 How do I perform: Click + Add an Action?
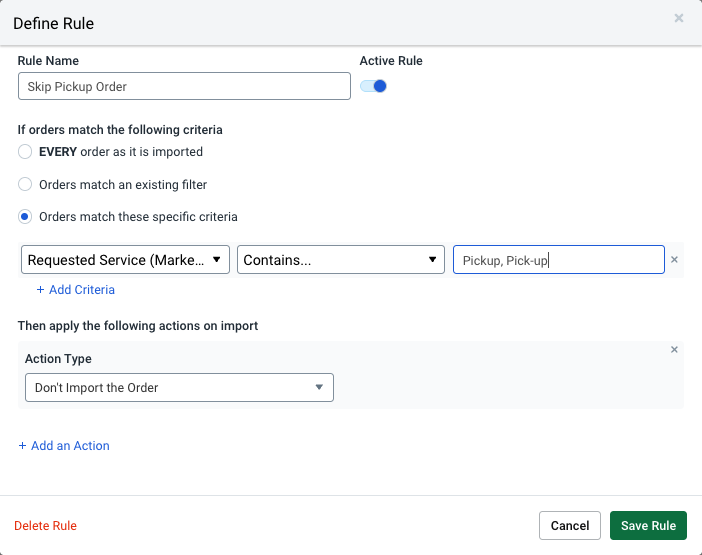[x=64, y=446]
